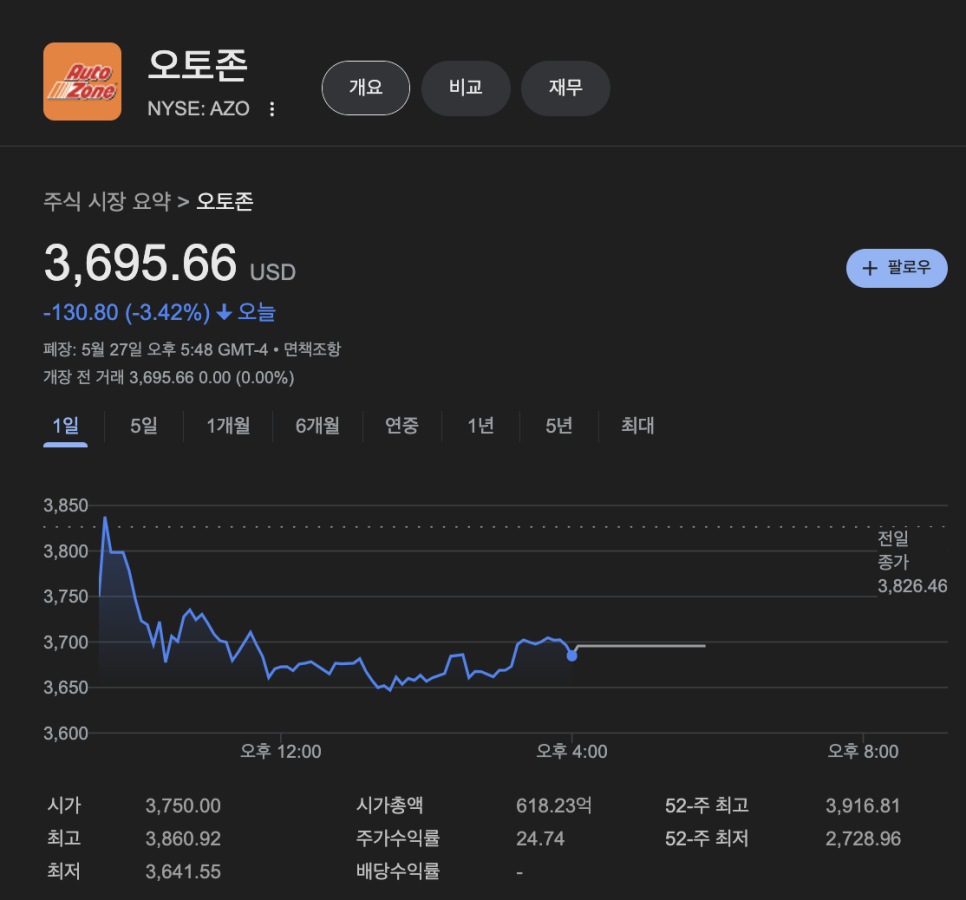The width and height of the screenshot is (966, 900).
Task: Click the 주가수익률 value 24.74
Action: [540, 838]
